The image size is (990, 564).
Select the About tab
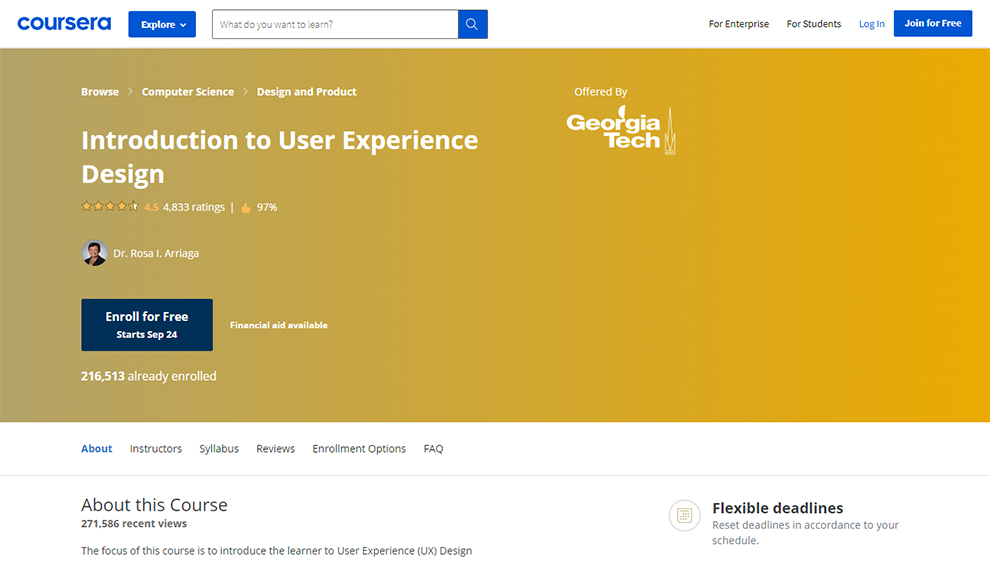(97, 448)
